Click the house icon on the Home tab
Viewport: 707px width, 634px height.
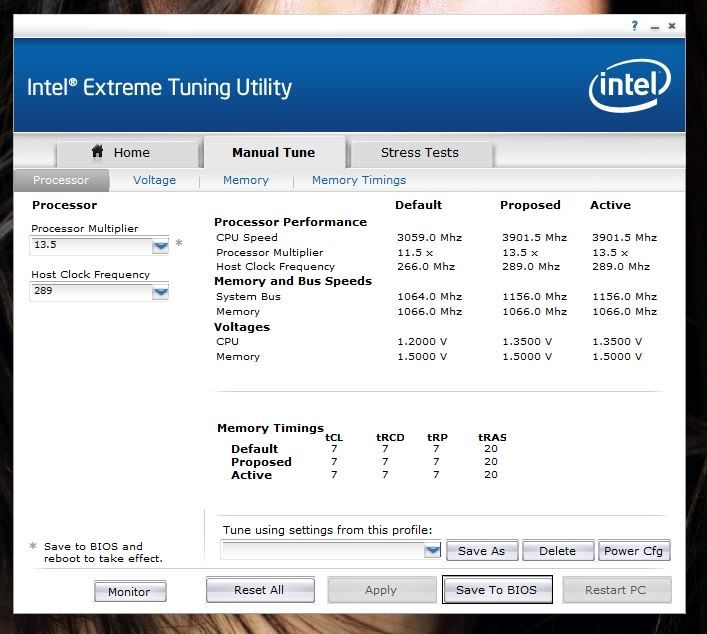click(x=97, y=151)
